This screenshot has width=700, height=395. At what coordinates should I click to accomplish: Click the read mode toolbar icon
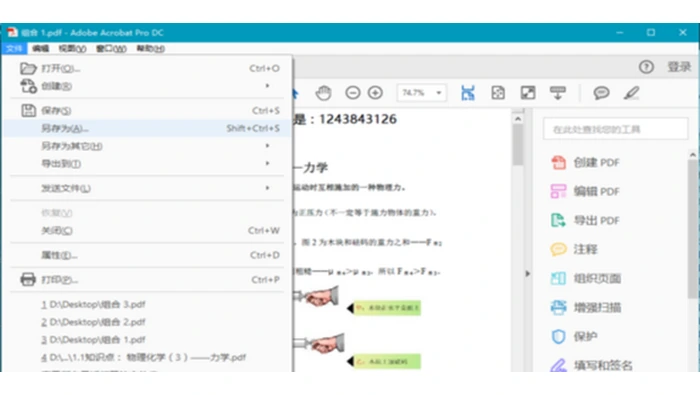[558, 93]
